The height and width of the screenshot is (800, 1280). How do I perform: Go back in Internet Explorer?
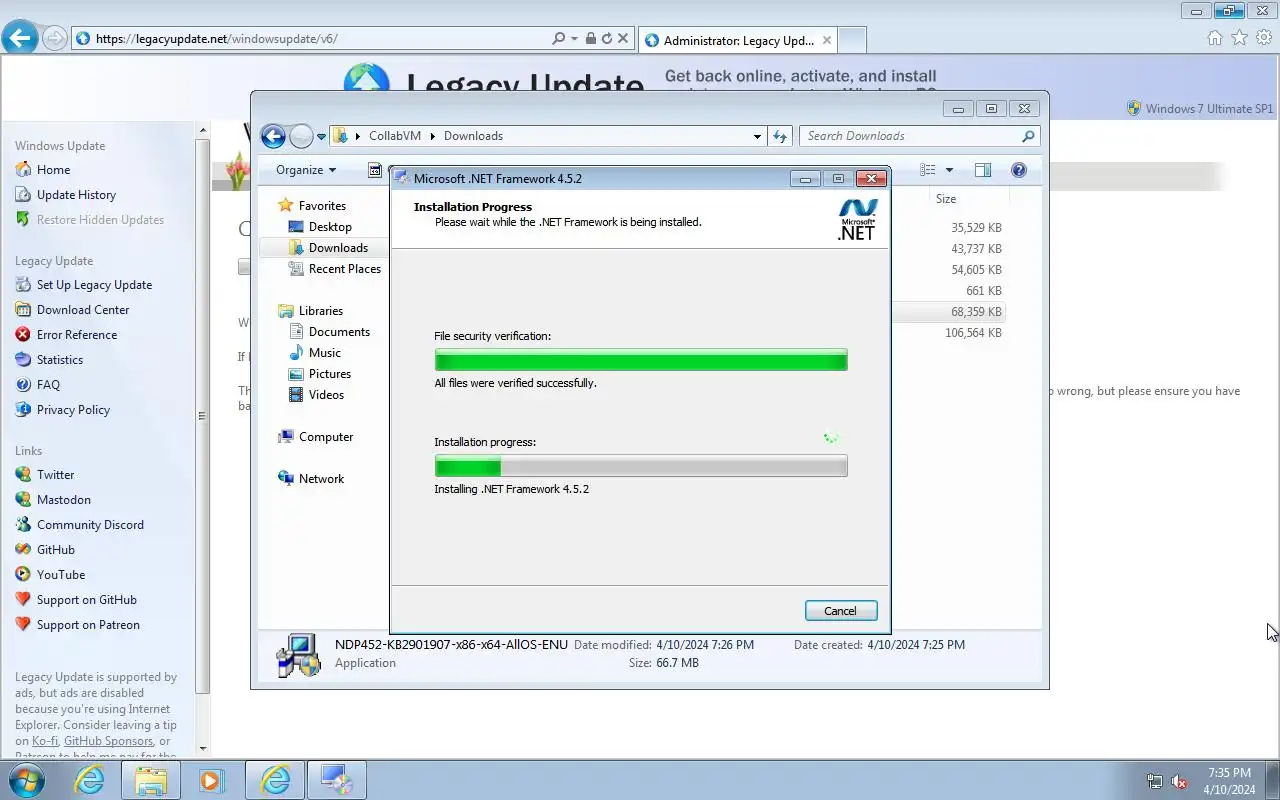20,38
